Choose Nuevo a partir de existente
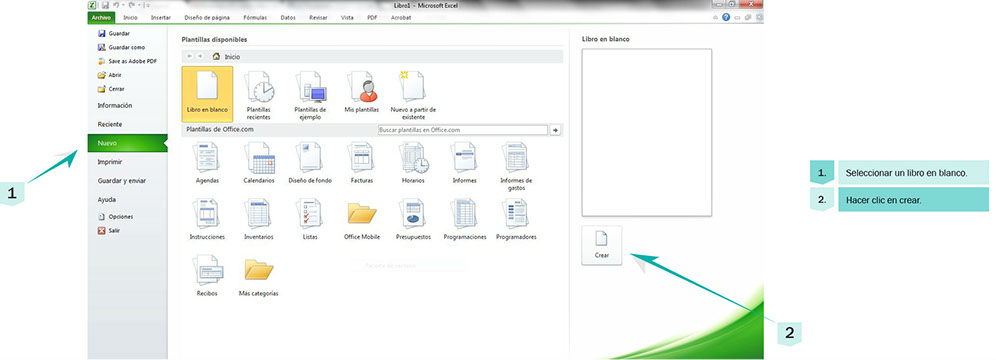This screenshot has width=996, height=360. [413, 95]
